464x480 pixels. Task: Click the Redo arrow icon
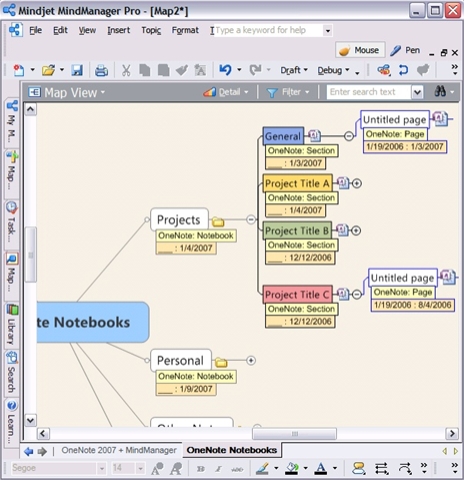(255, 70)
